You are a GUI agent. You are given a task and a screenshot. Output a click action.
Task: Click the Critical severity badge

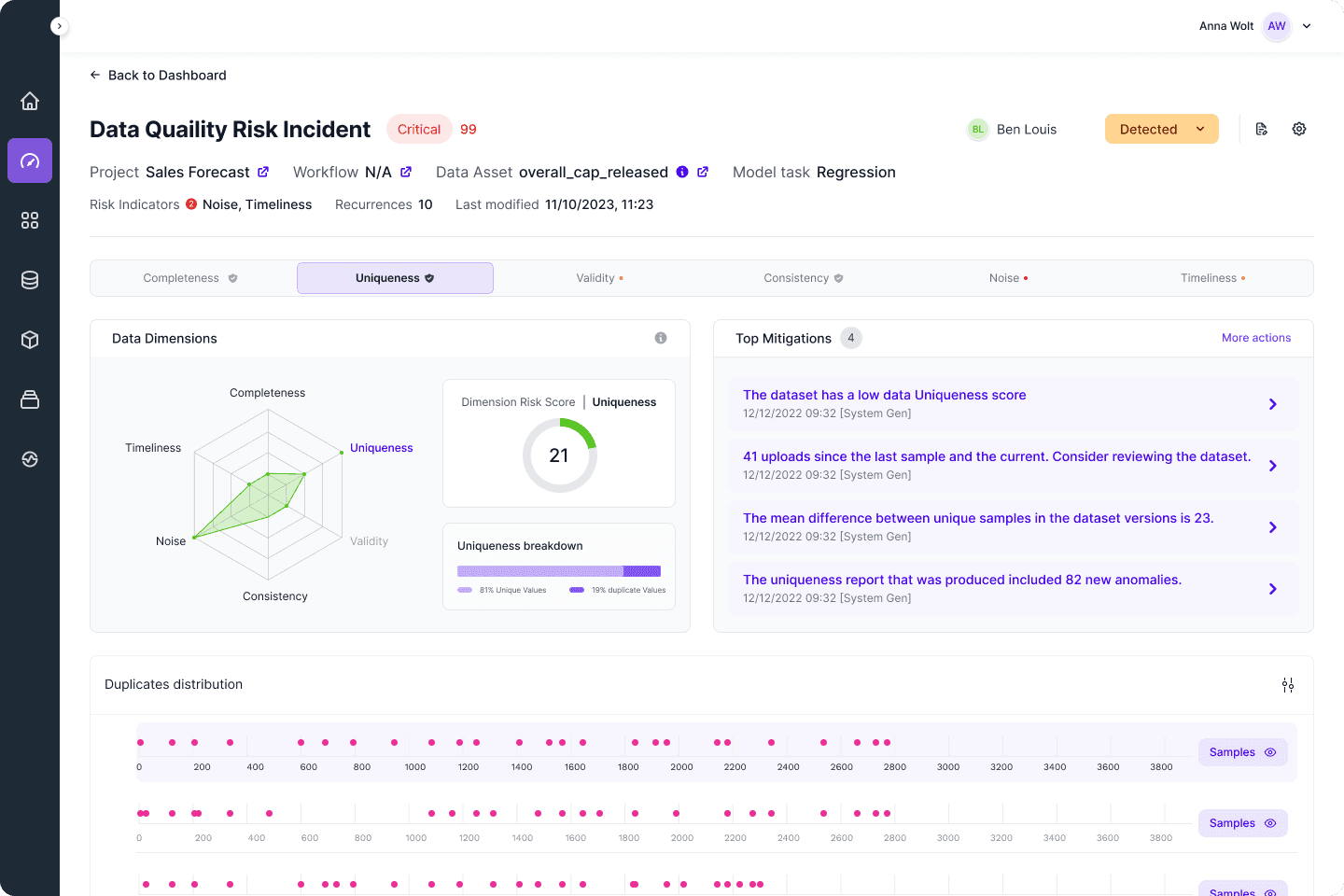(x=419, y=129)
